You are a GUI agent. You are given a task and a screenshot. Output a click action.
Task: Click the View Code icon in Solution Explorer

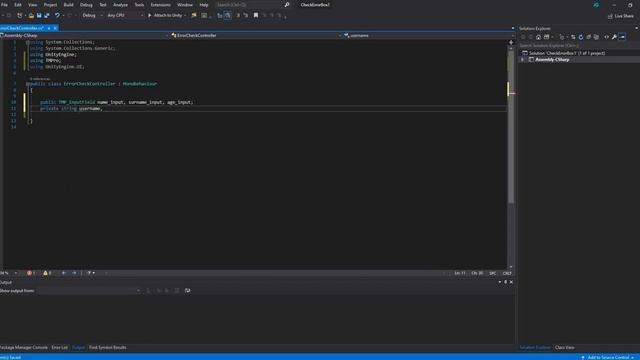click(607, 37)
